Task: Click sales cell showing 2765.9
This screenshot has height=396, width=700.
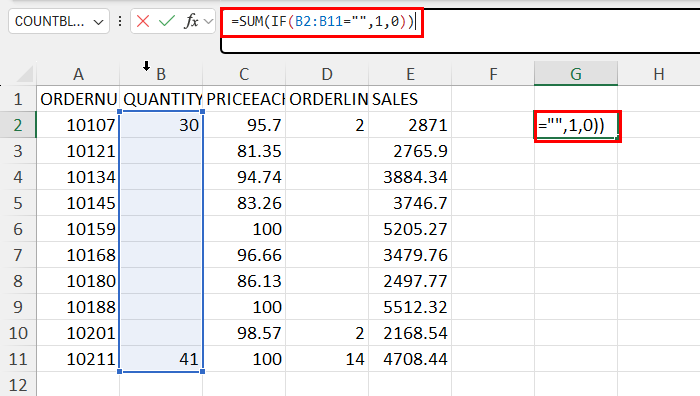Action: click(x=410, y=151)
